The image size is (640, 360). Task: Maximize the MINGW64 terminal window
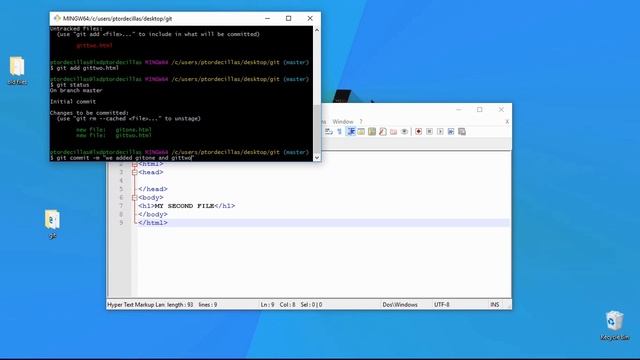(289, 18)
